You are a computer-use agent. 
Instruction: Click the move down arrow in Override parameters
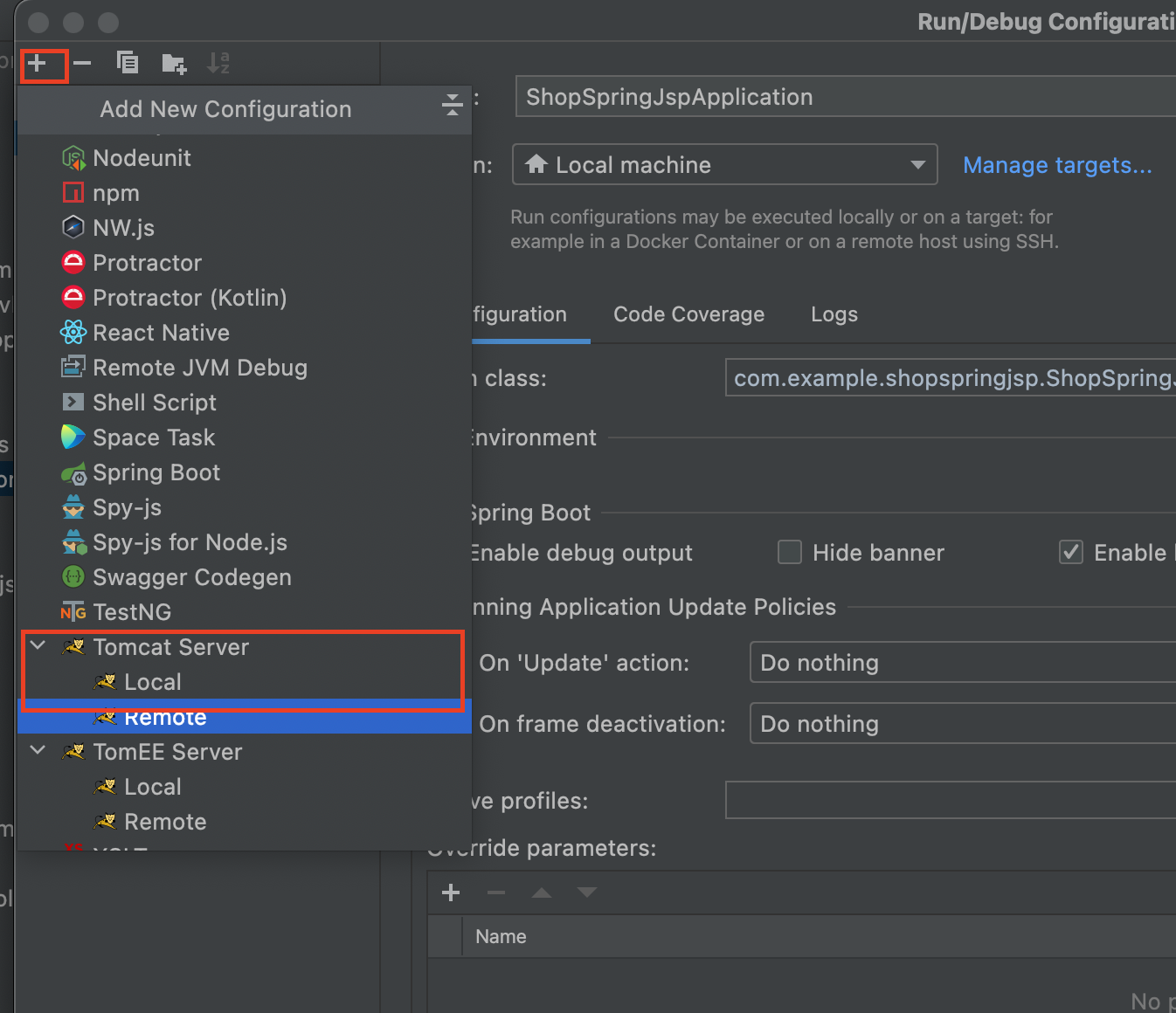click(587, 892)
